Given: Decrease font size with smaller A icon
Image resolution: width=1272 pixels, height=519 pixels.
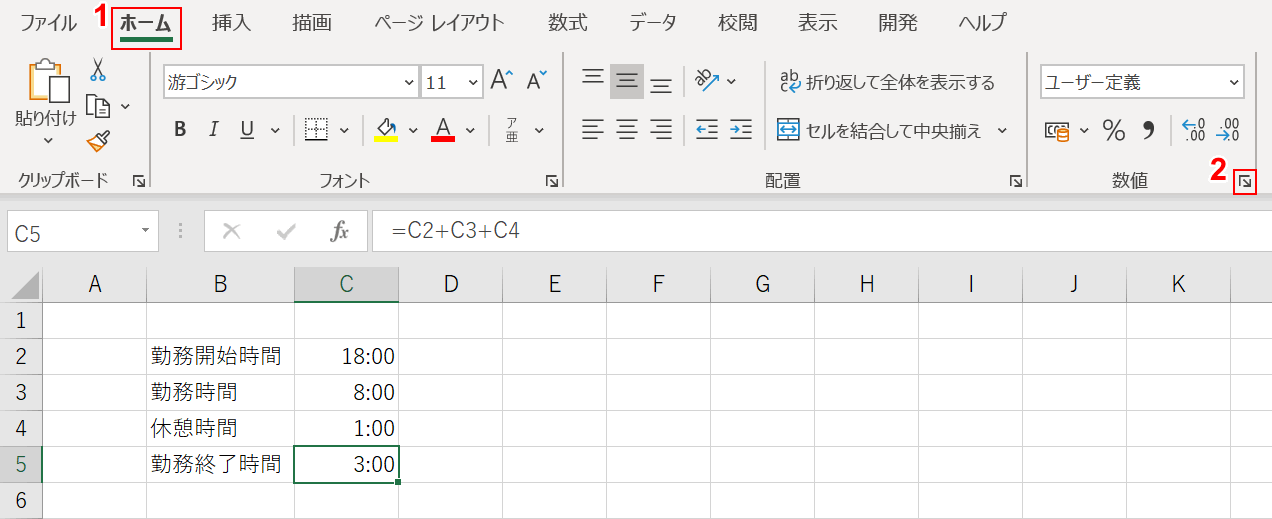Looking at the screenshot, I should (x=537, y=81).
